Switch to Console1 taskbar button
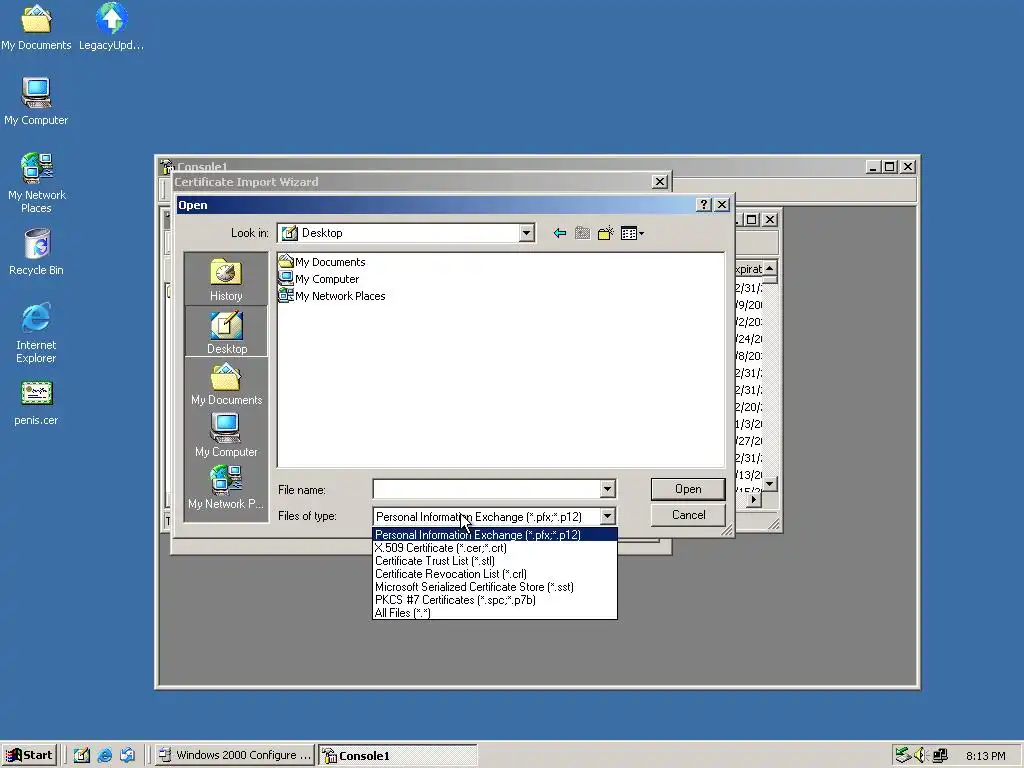 pos(398,755)
